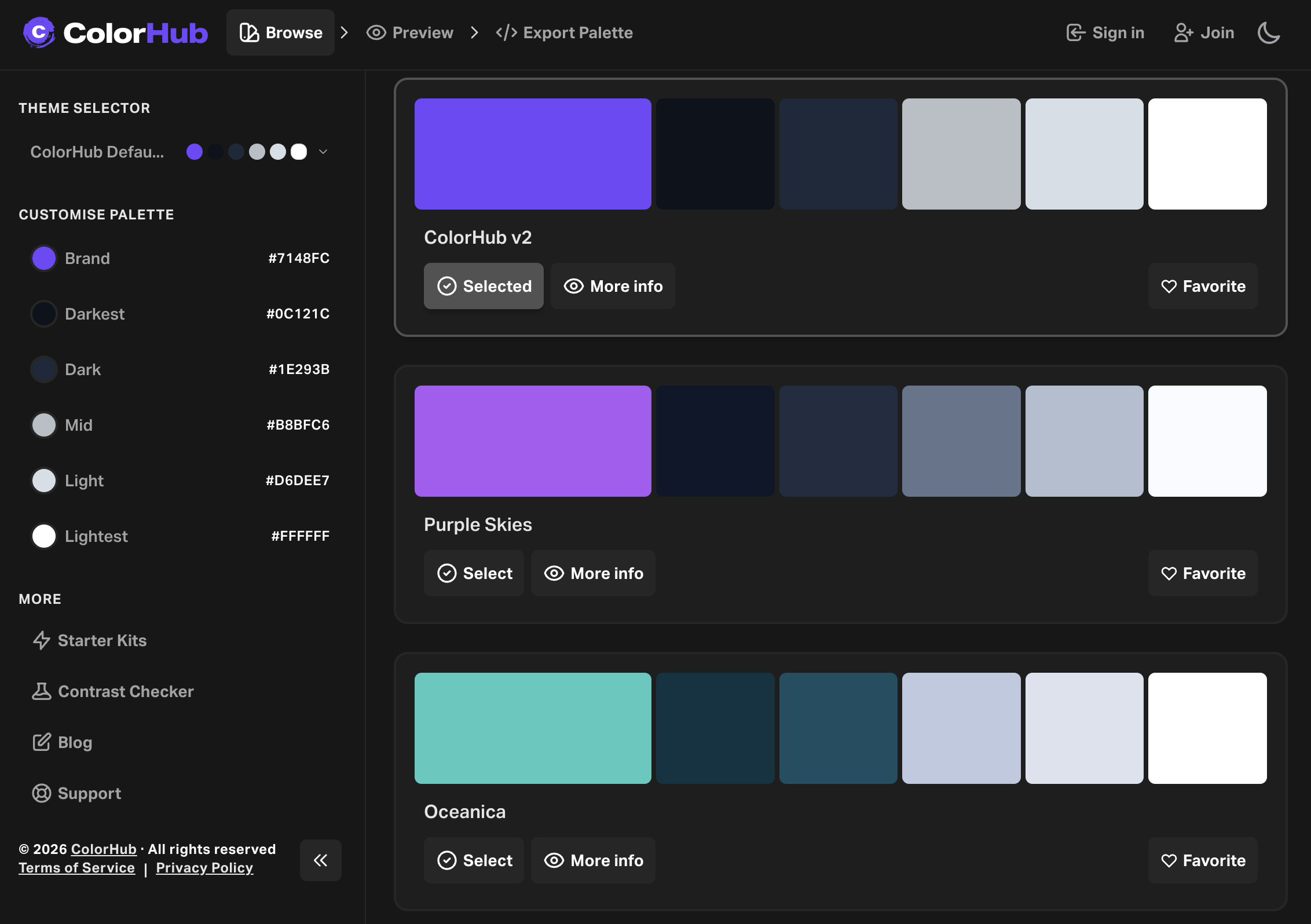
Task: Click ColorHub v2 white swatch
Action: point(1207,154)
